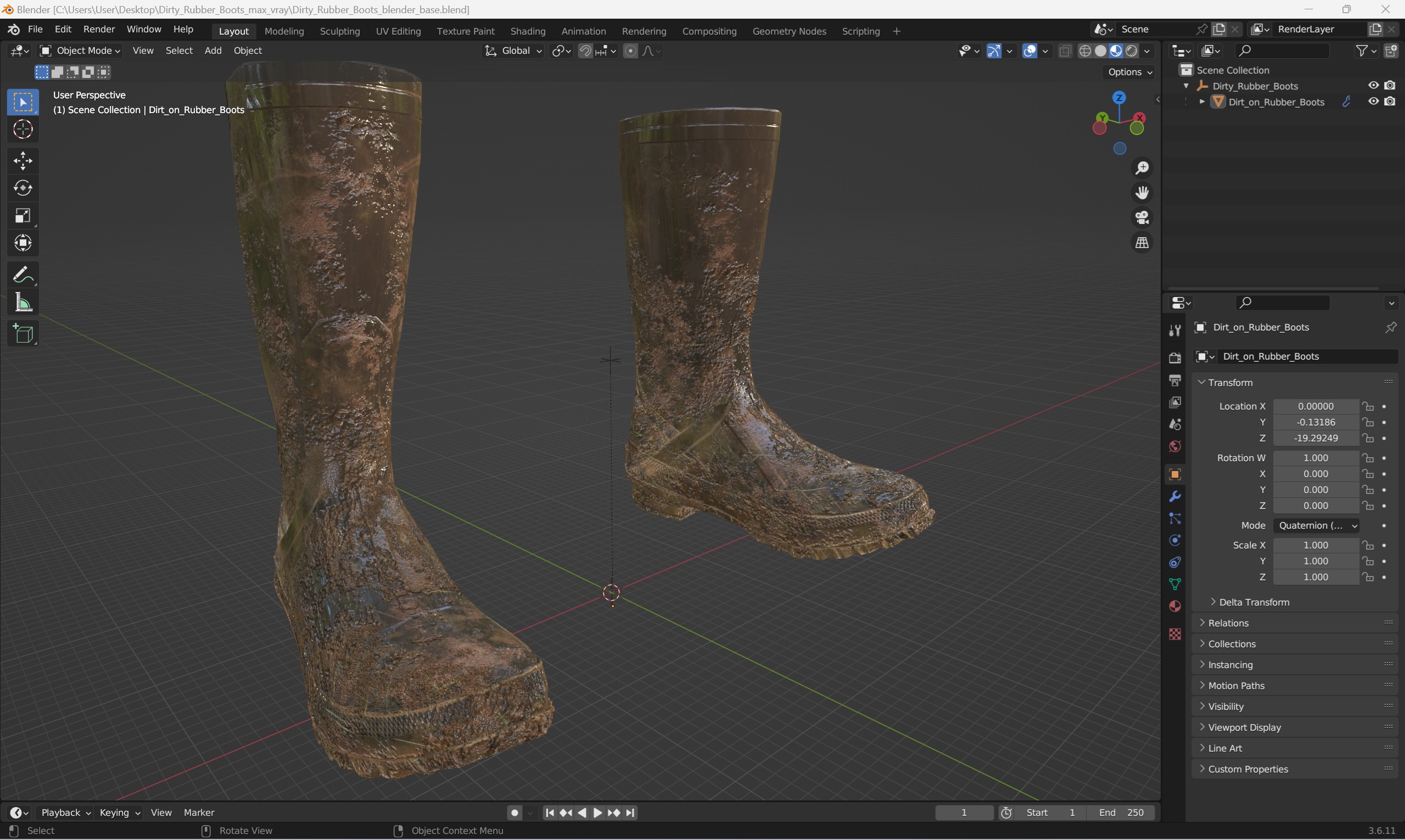
Task: Switch to the Sculpting workspace tab
Action: tap(340, 31)
